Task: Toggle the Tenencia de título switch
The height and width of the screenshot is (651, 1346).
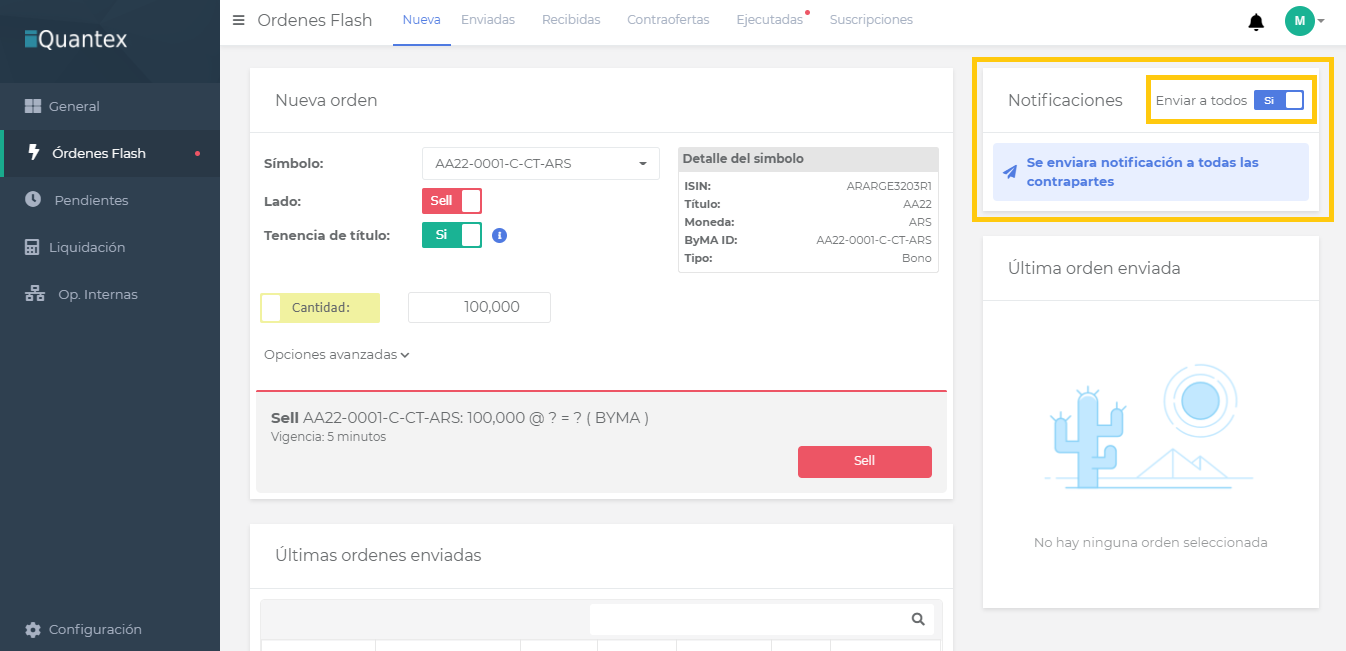Action: click(x=451, y=235)
